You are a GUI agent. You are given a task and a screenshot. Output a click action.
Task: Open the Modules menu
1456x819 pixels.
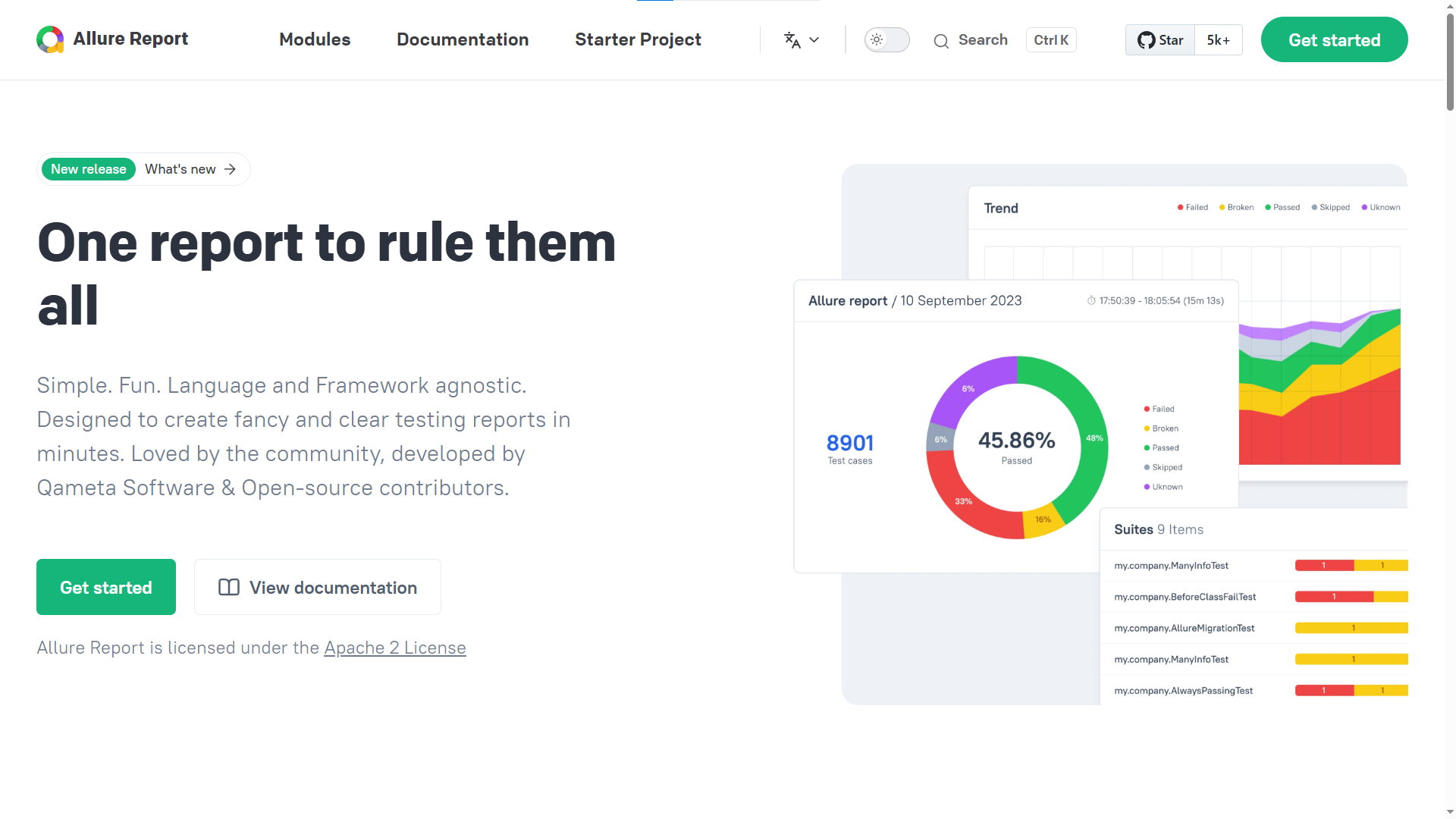tap(315, 39)
